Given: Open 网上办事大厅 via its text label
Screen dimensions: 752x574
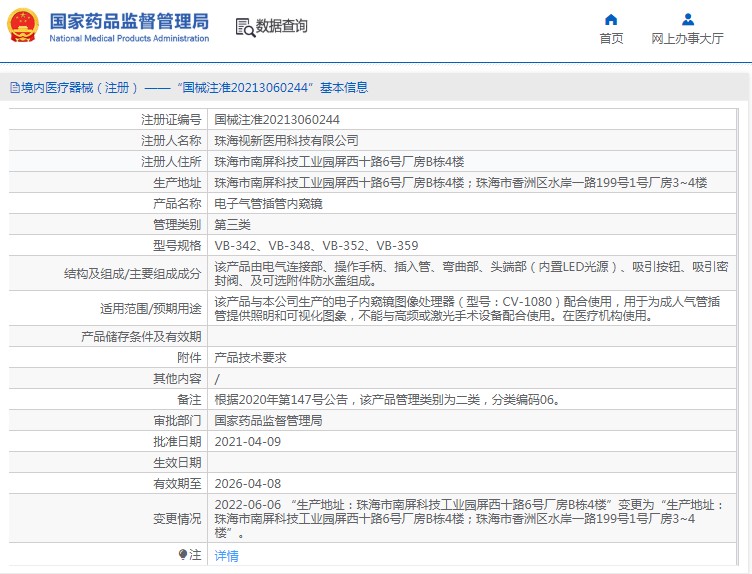Looking at the screenshot, I should coord(687,38).
